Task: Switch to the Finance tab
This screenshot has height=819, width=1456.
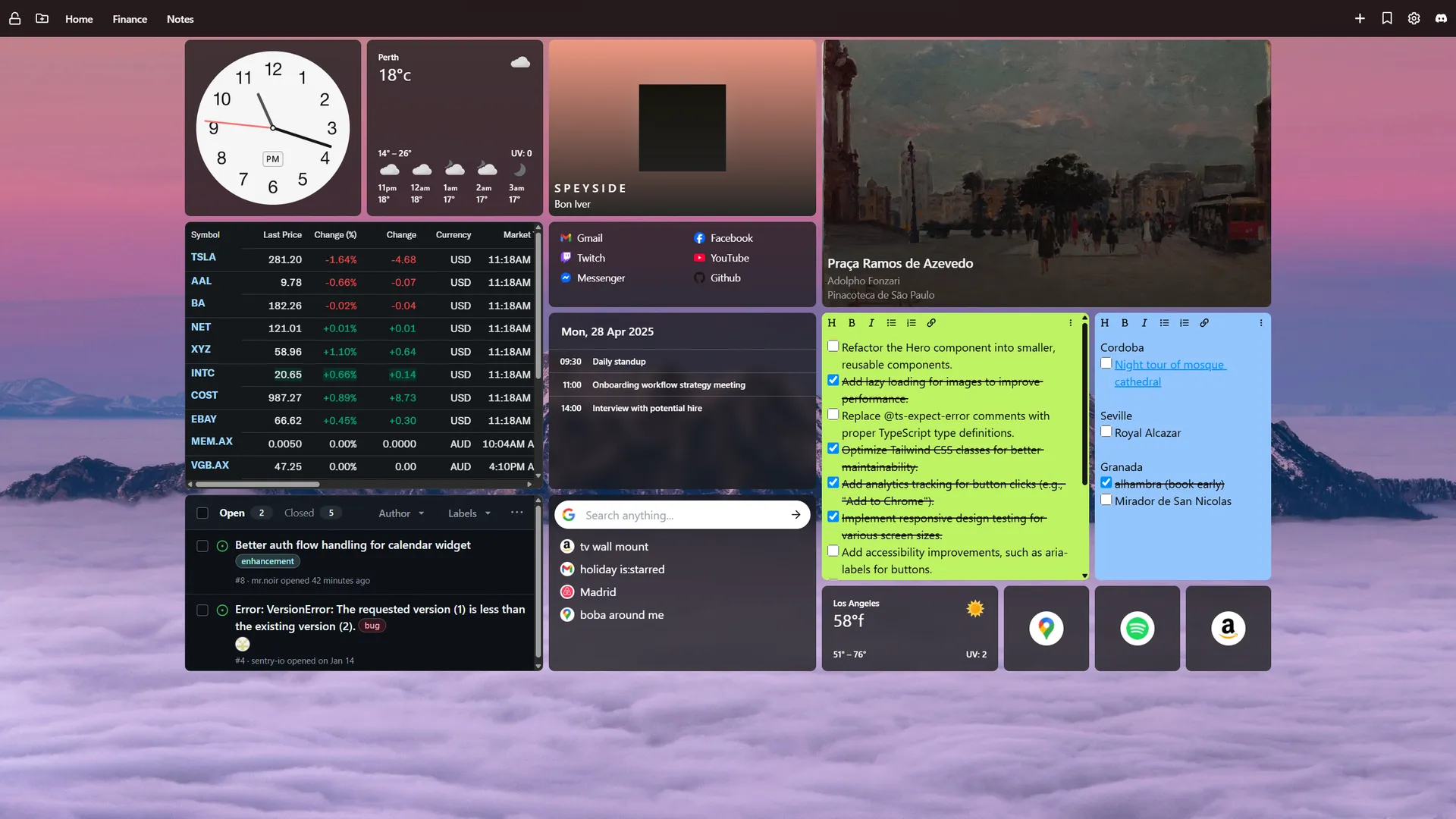Action: pos(130,19)
